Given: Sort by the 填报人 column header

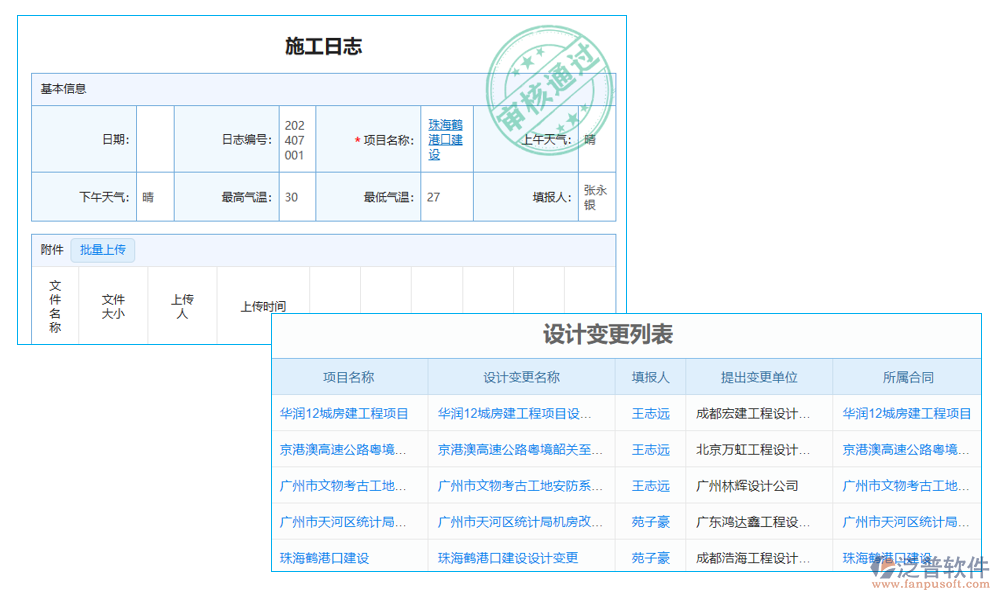Looking at the screenshot, I should click(x=651, y=376).
